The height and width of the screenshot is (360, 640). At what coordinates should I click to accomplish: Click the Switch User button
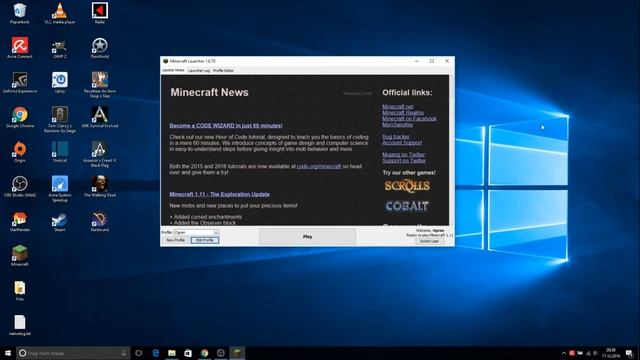tap(429, 241)
